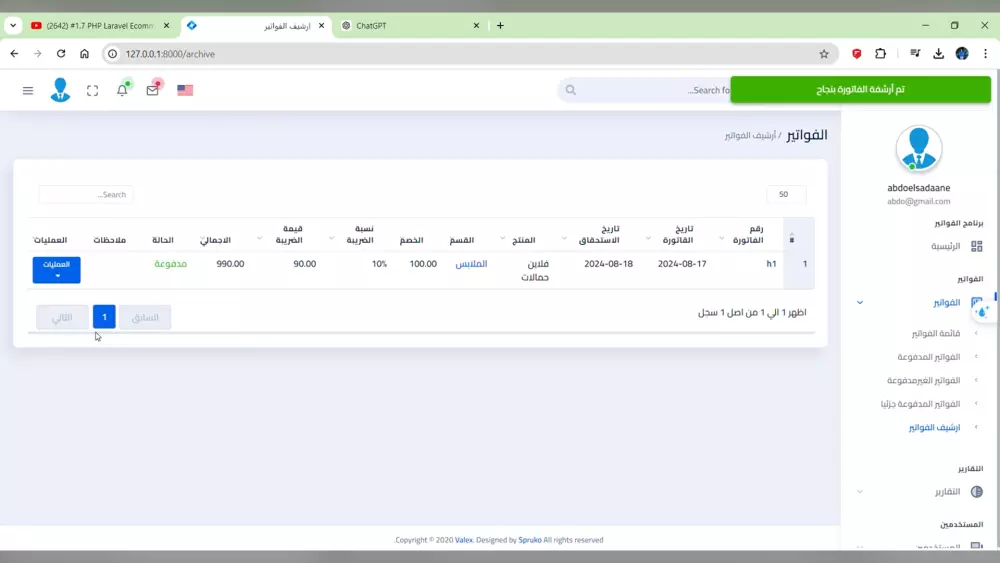Viewport: 1000px width, 563px height.
Task: Click the sidebar profile picture
Action: (918, 149)
